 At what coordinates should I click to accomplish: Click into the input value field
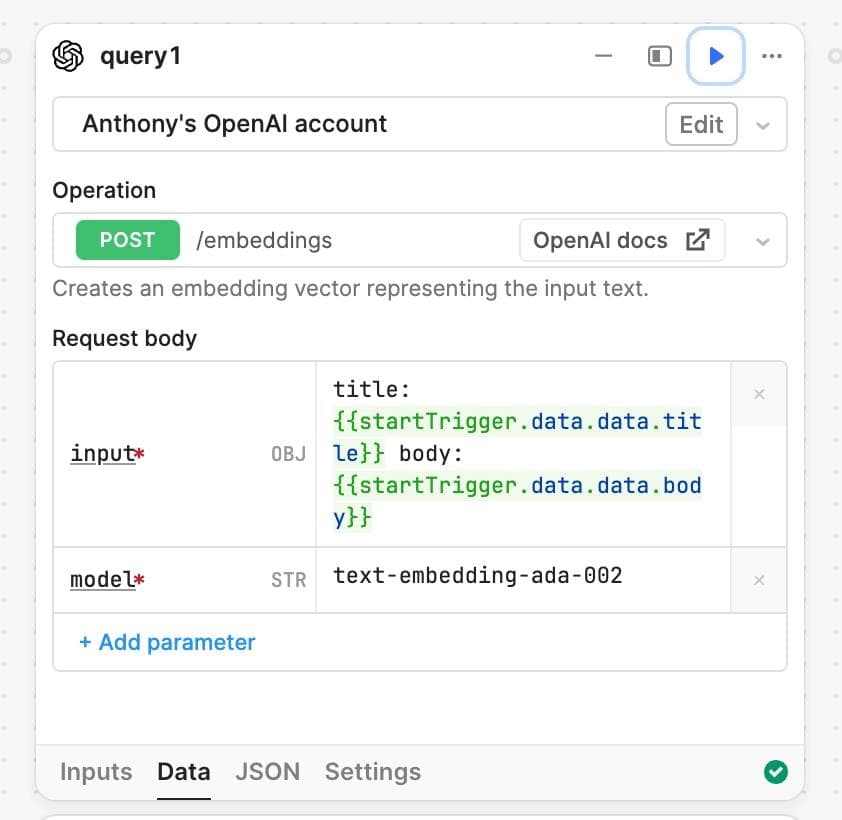coord(522,454)
